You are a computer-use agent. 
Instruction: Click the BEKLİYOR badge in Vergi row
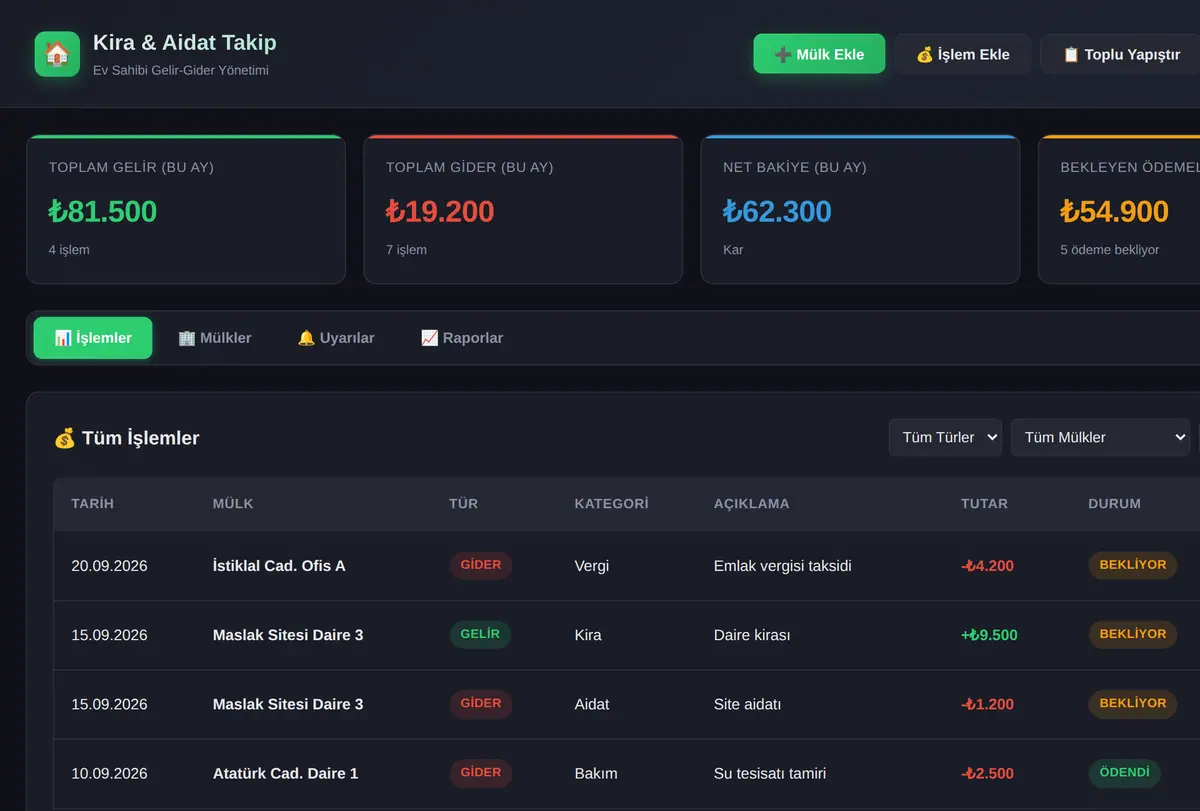pos(1133,565)
